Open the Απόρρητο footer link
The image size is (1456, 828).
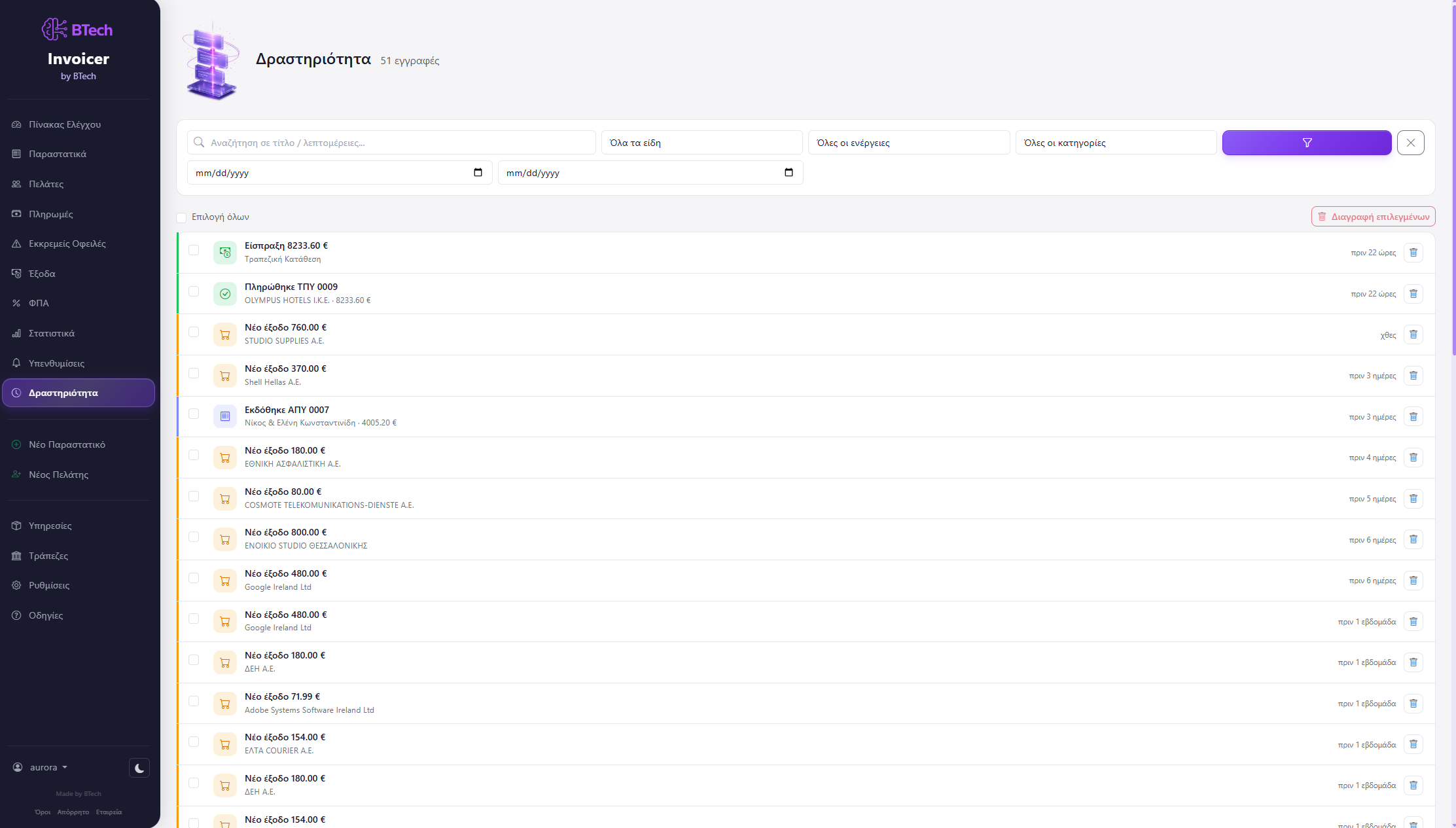tap(73, 812)
